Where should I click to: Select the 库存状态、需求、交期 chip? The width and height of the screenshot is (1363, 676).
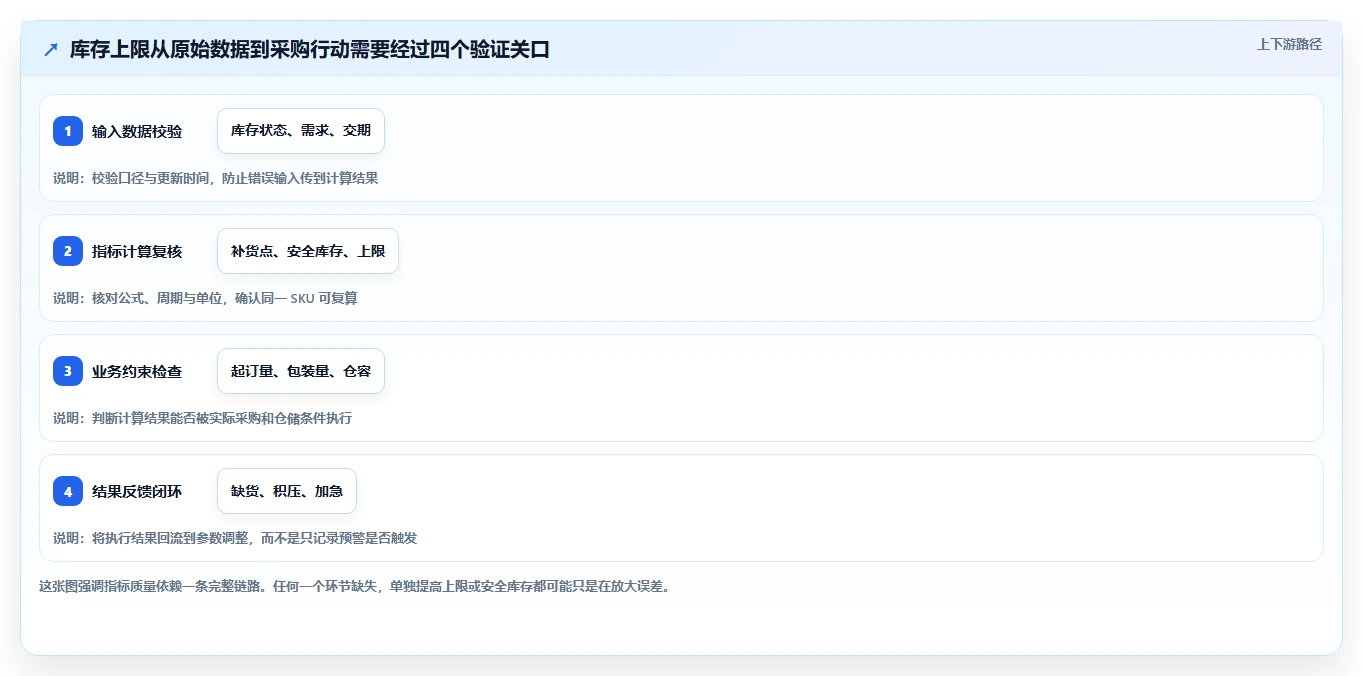pos(301,131)
